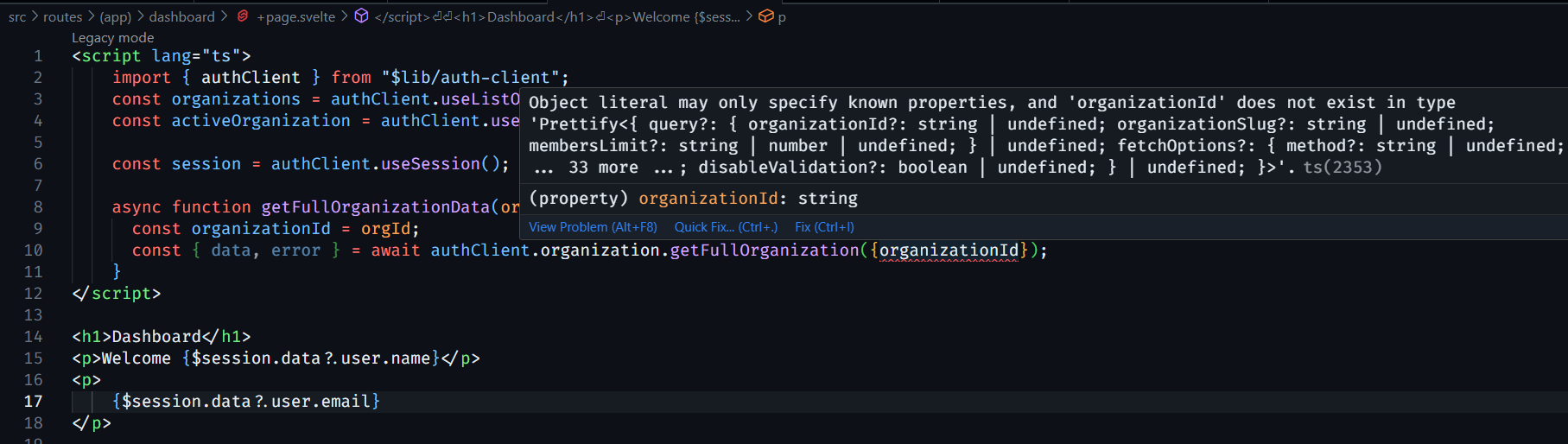Screen dimensions: 1568x444
Task: Click the "$lib/auth-client" import path
Action: [470, 78]
